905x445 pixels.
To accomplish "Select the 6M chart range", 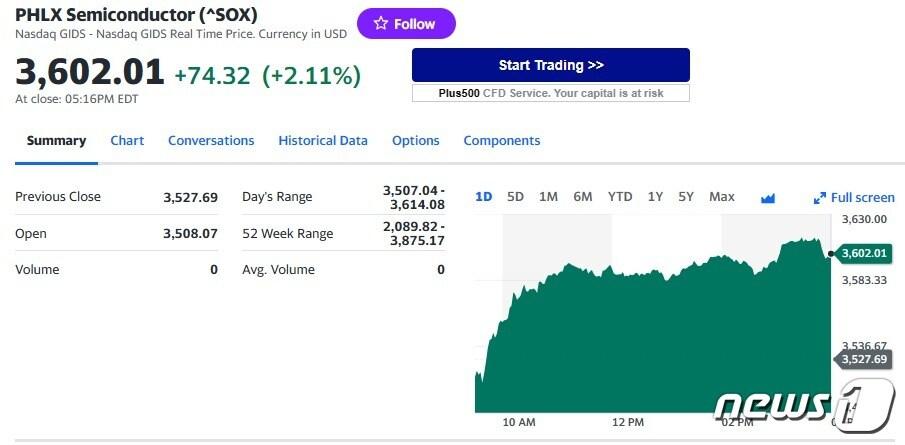I will (x=583, y=197).
